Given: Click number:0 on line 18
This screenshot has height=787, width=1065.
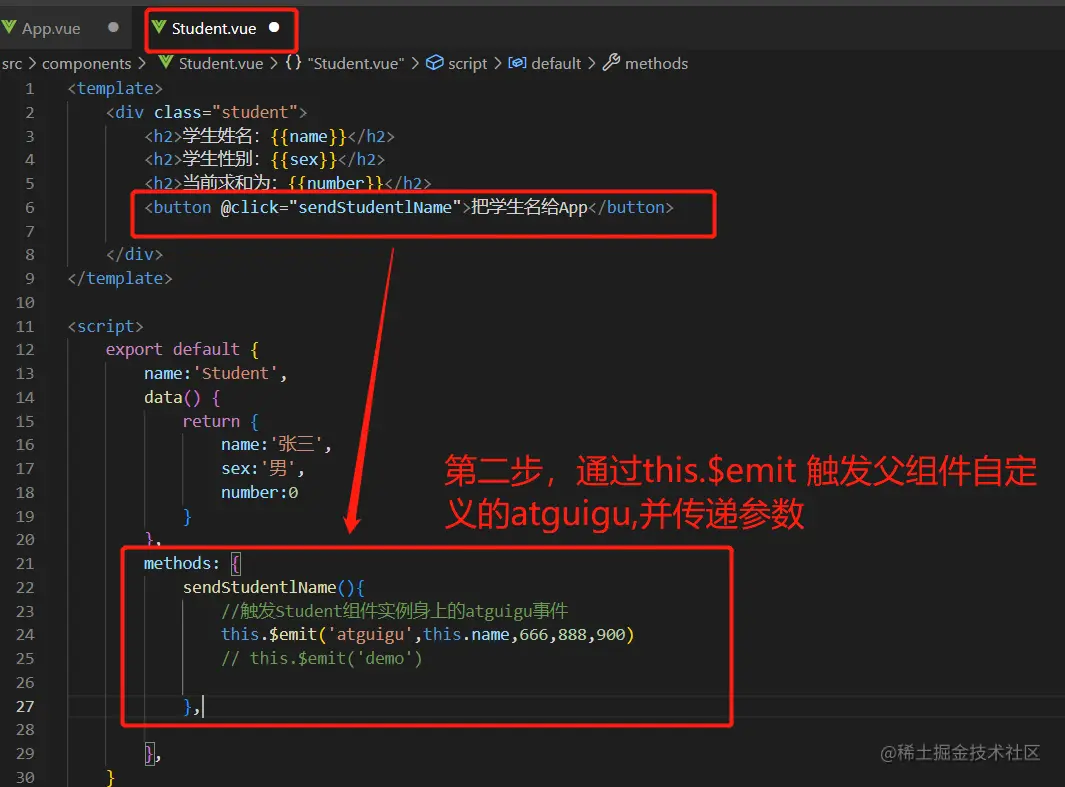Looking at the screenshot, I should [259, 492].
